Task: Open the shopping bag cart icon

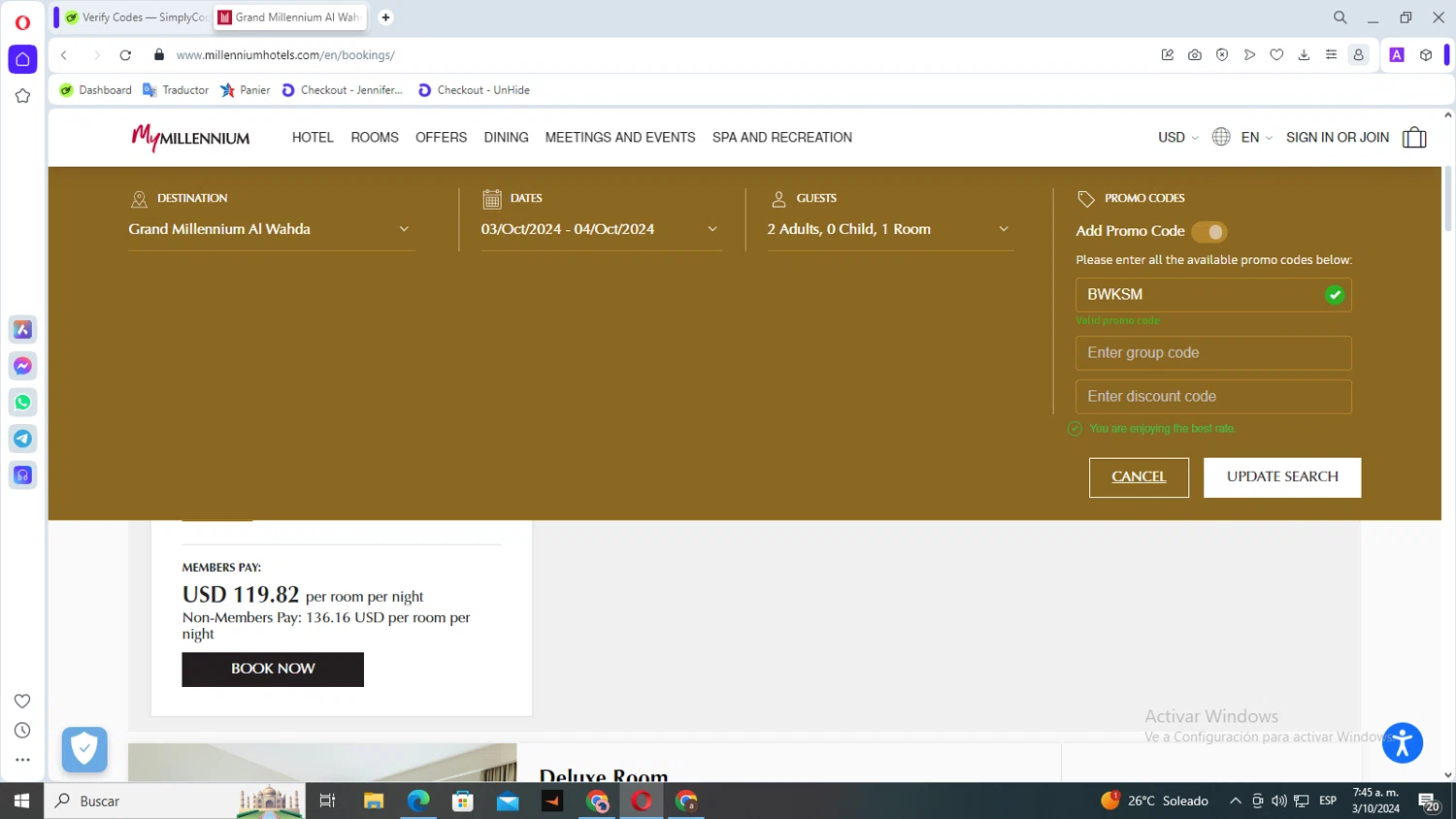Action: [1414, 138]
